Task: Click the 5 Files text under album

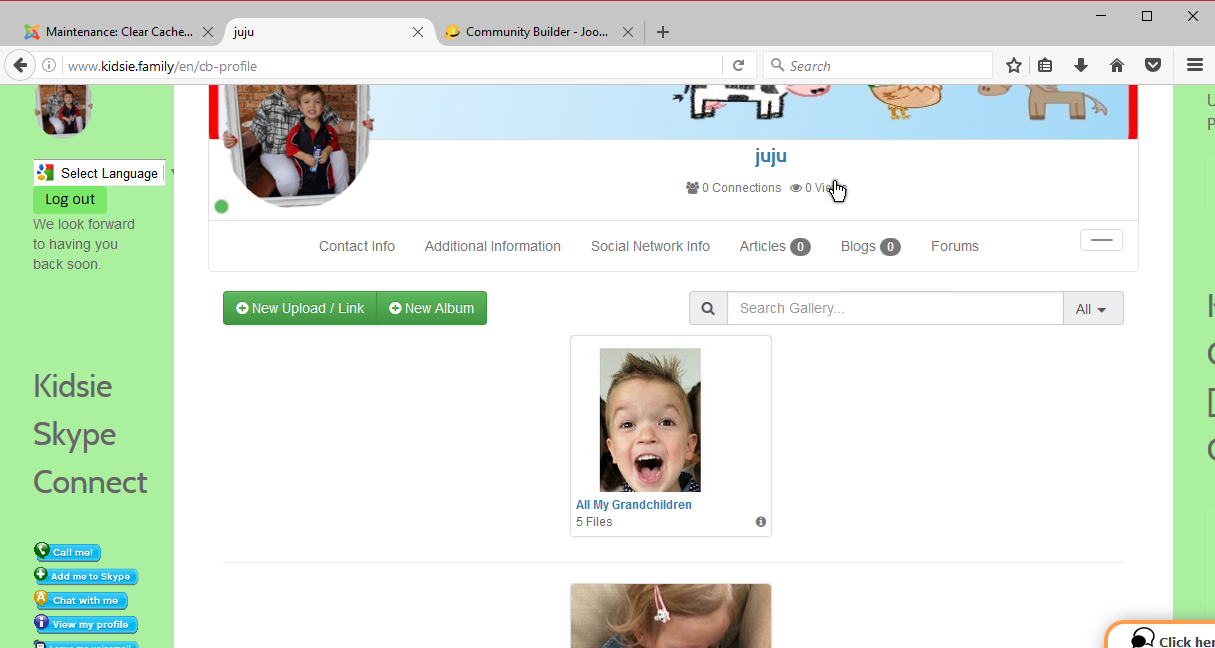Action: (x=594, y=522)
